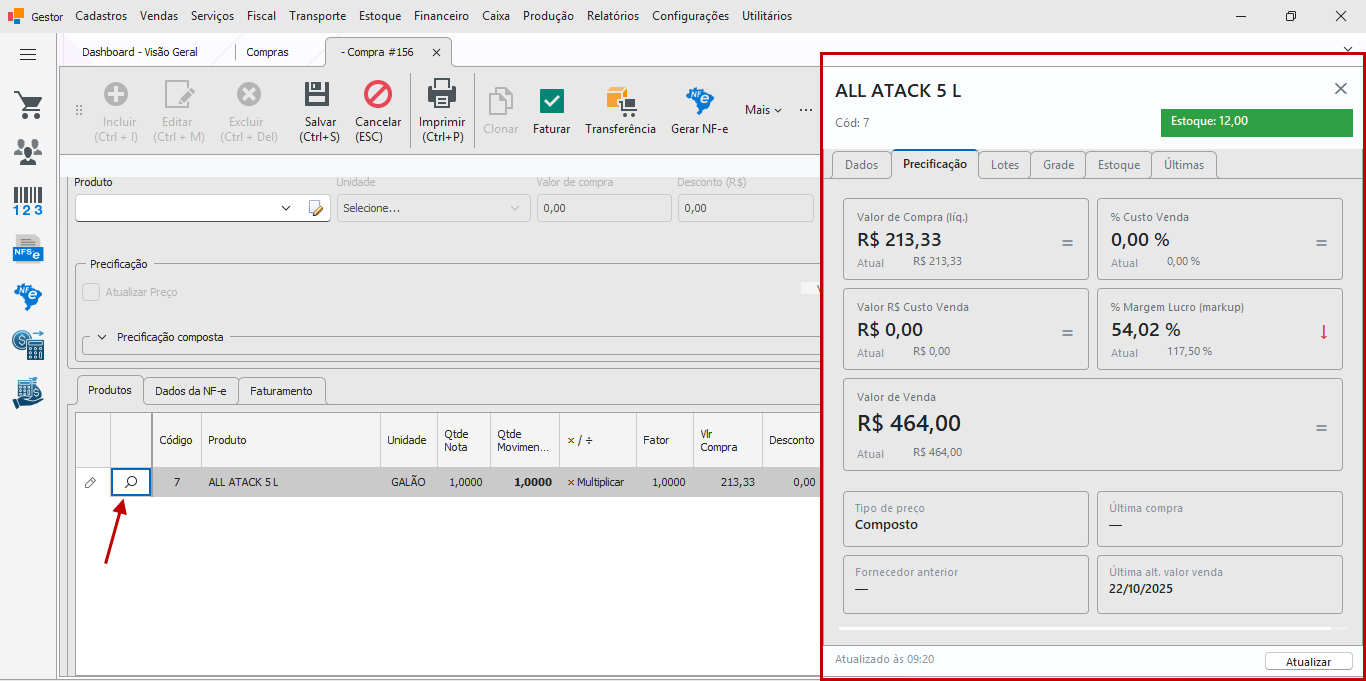Image resolution: width=1366 pixels, height=681 pixels.
Task: Switch to Lotes tab in product panel
Action: (1005, 165)
